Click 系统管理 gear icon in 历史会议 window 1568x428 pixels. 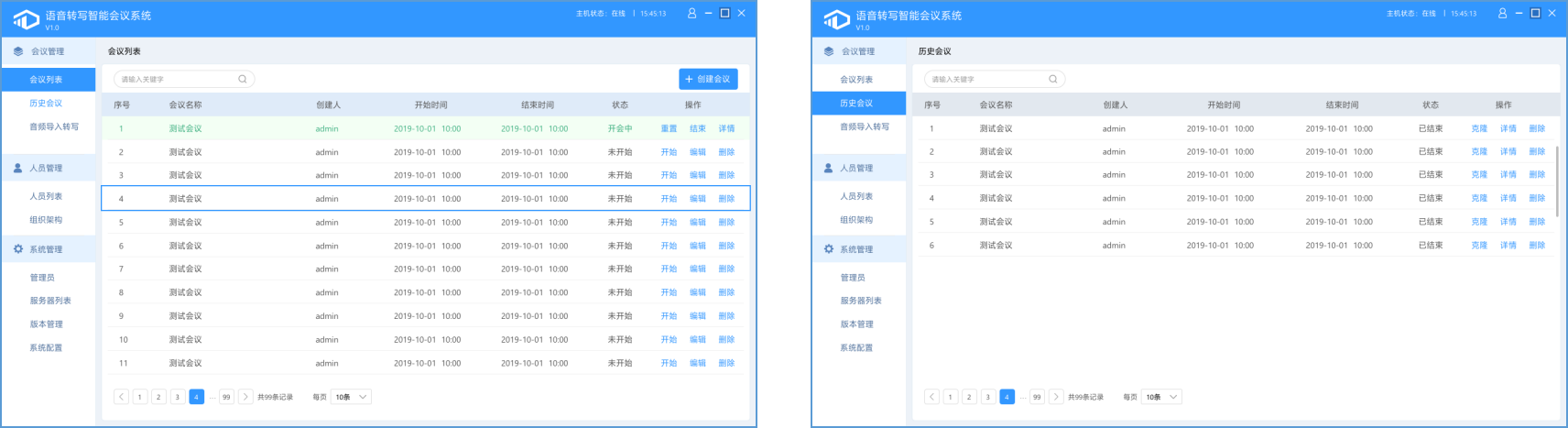click(829, 249)
